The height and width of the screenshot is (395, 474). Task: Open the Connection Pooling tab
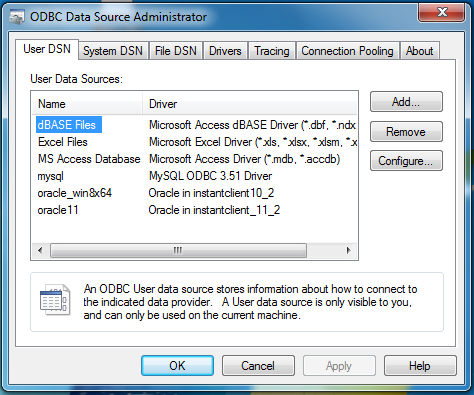347,51
